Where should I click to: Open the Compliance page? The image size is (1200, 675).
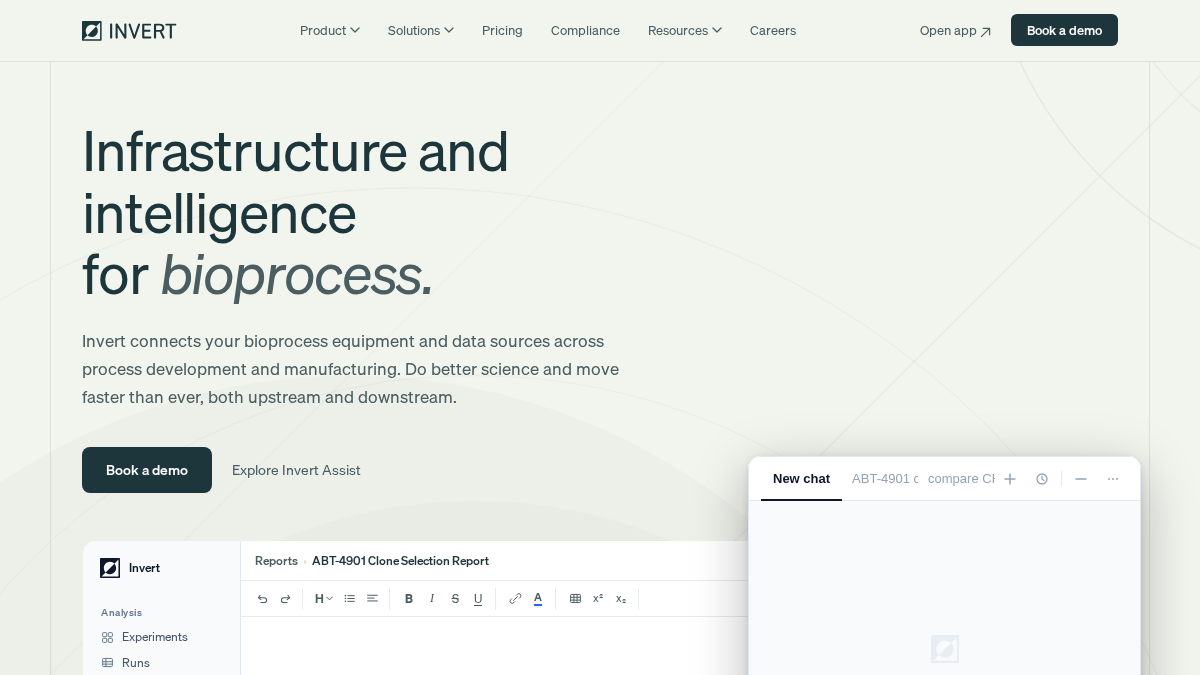pyautogui.click(x=585, y=30)
